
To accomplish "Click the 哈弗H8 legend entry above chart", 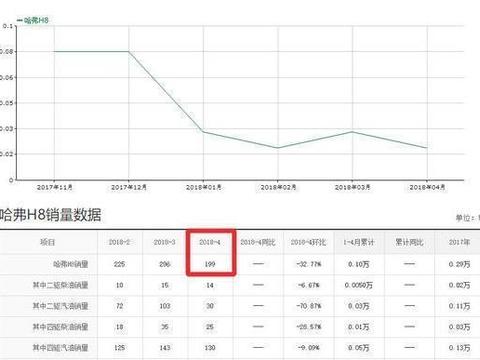I will point(33,20).
